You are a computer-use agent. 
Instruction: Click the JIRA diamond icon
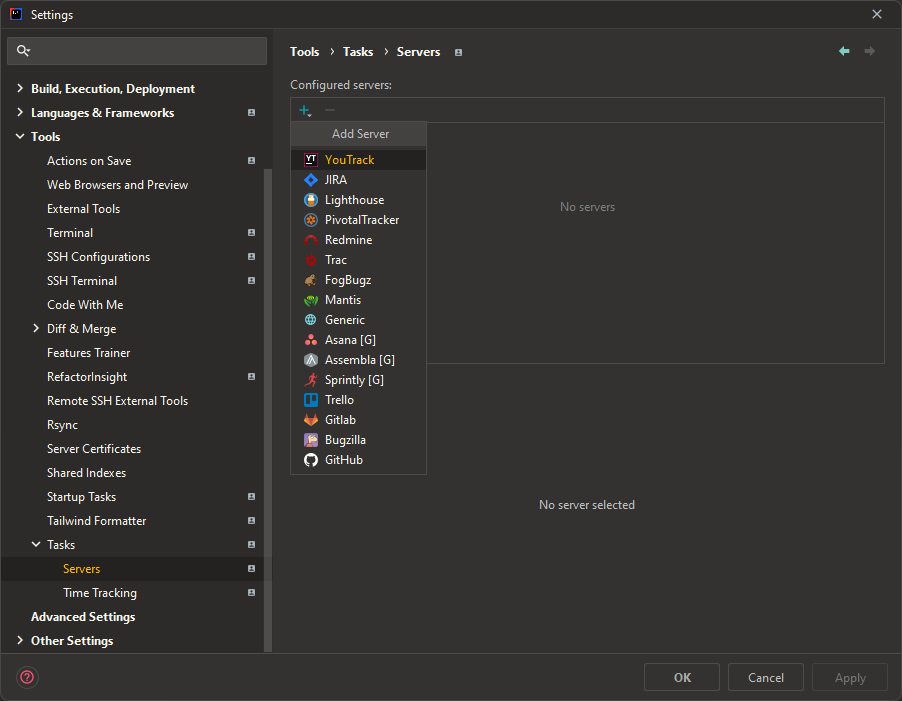(311, 180)
